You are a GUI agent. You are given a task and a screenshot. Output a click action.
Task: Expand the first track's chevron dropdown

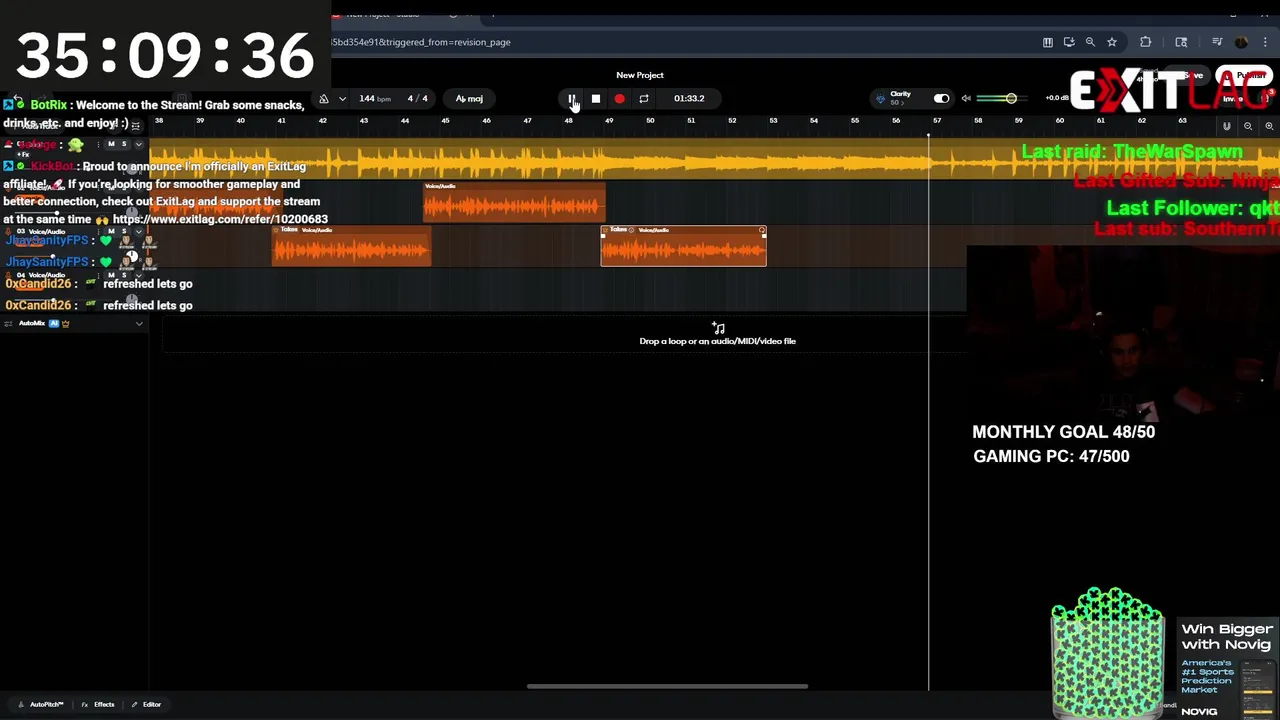point(140,145)
